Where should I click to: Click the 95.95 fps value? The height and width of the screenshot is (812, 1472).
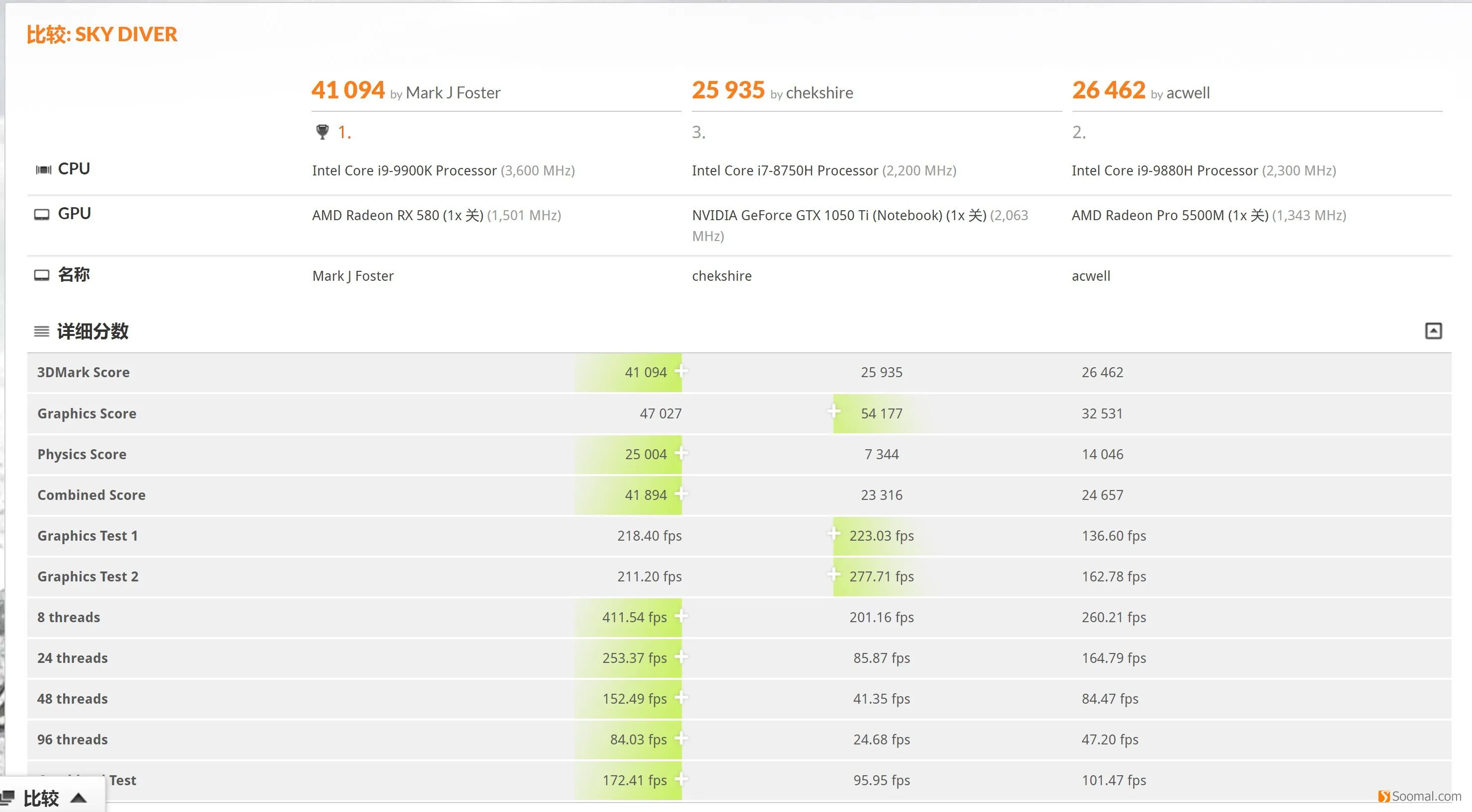[882, 781]
